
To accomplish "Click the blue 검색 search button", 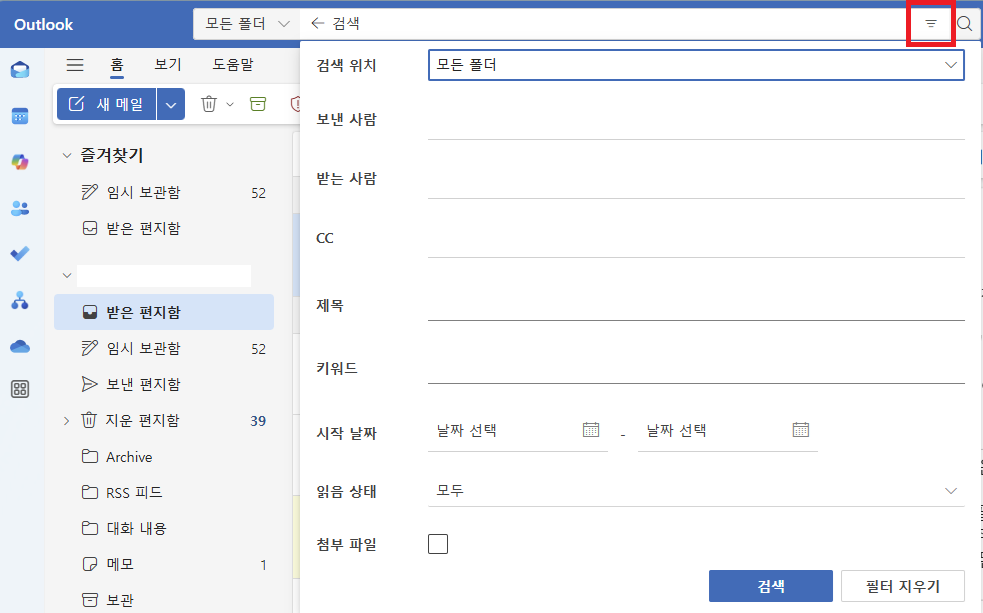I will tap(770, 587).
